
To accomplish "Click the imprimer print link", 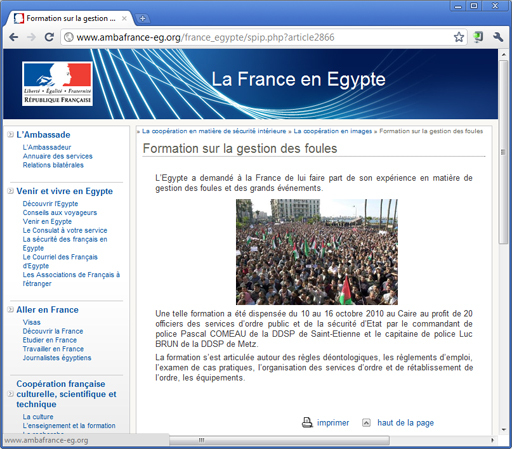I will 333,423.
